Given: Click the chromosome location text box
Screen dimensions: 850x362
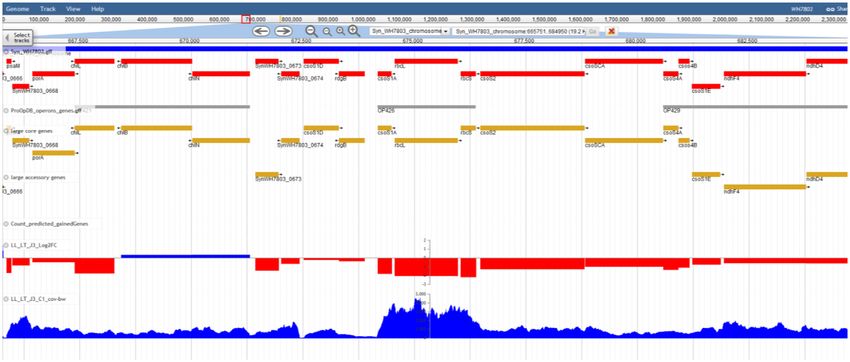Looking at the screenshot, I should coord(520,31).
